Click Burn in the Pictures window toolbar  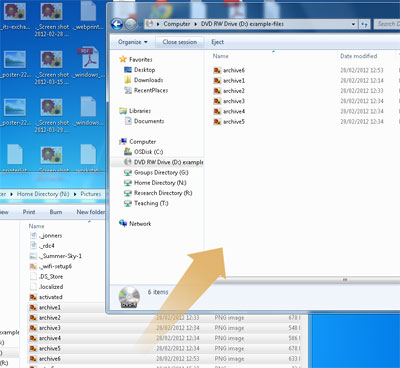pyautogui.click(x=56, y=212)
